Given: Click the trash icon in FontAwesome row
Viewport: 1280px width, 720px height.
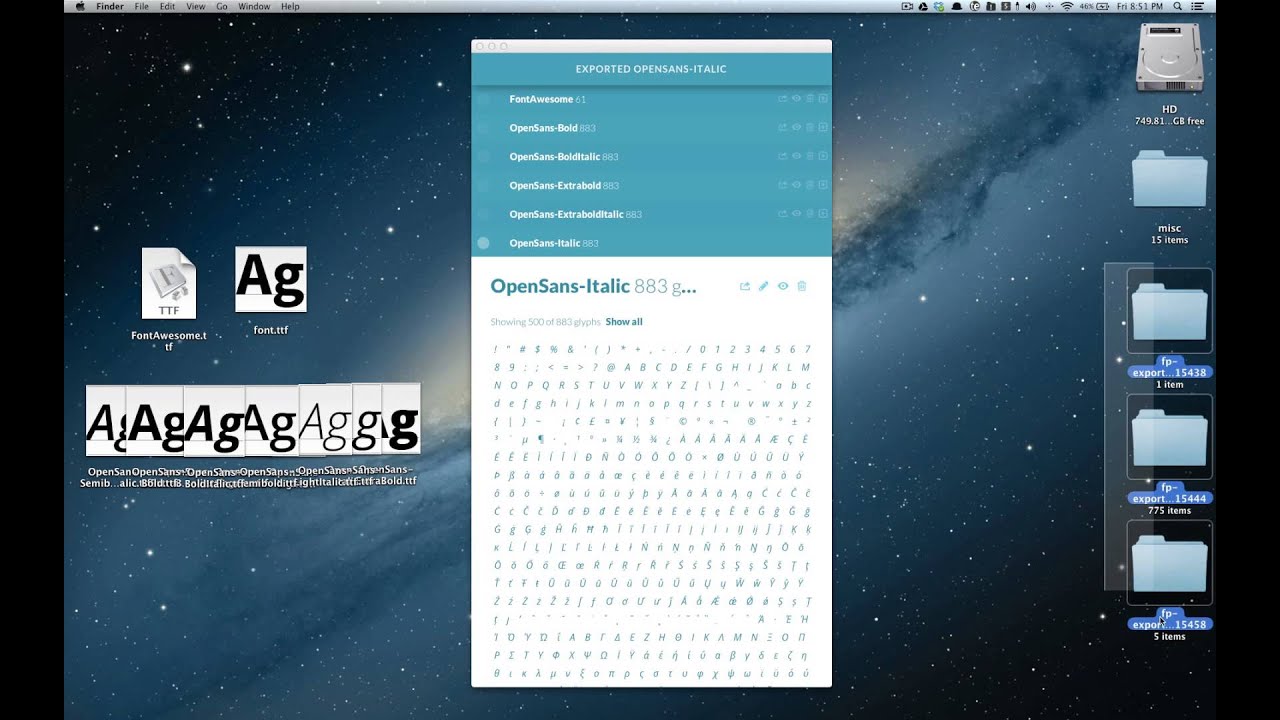Looking at the screenshot, I should pos(810,99).
